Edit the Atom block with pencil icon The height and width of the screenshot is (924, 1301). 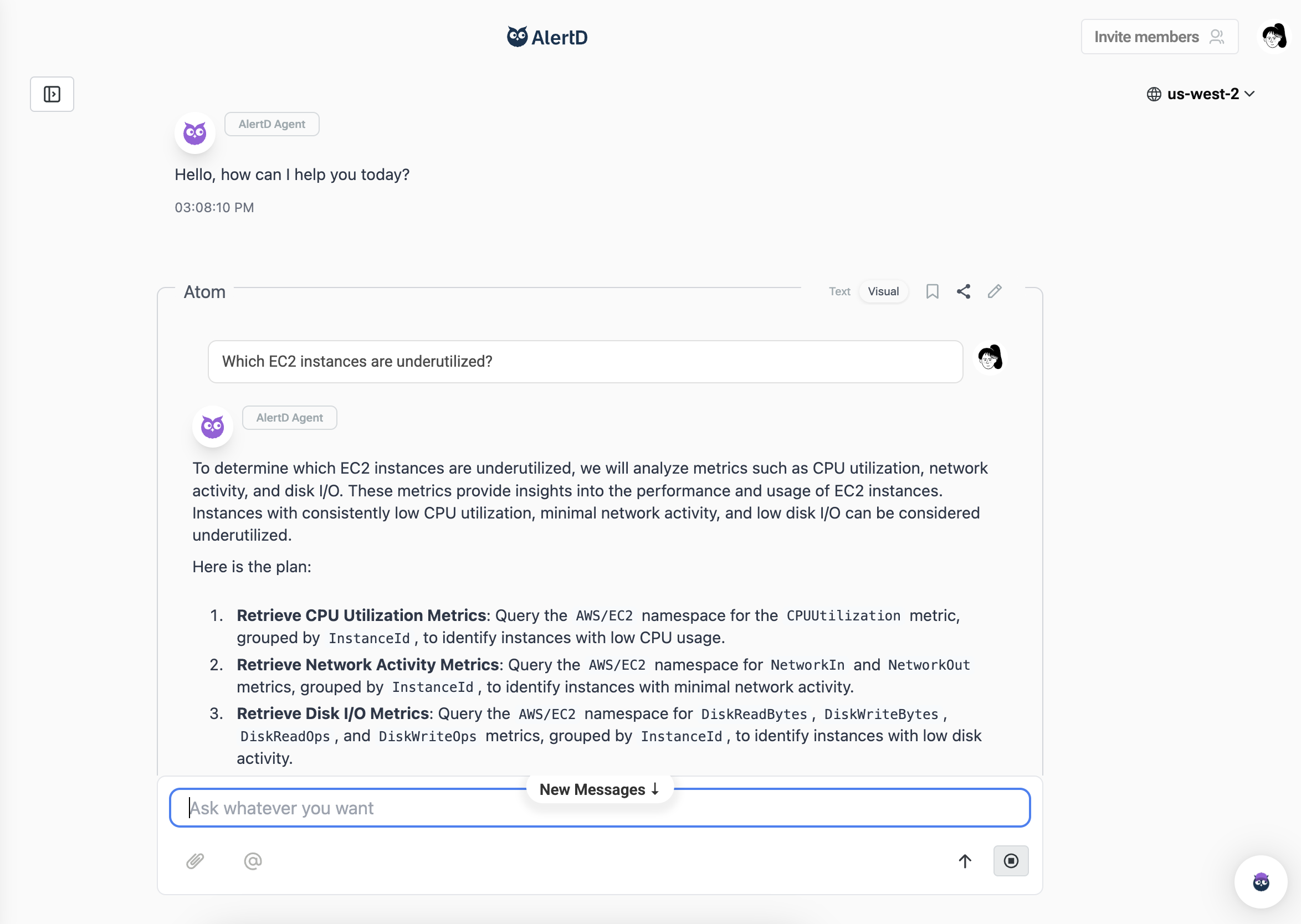click(x=995, y=291)
